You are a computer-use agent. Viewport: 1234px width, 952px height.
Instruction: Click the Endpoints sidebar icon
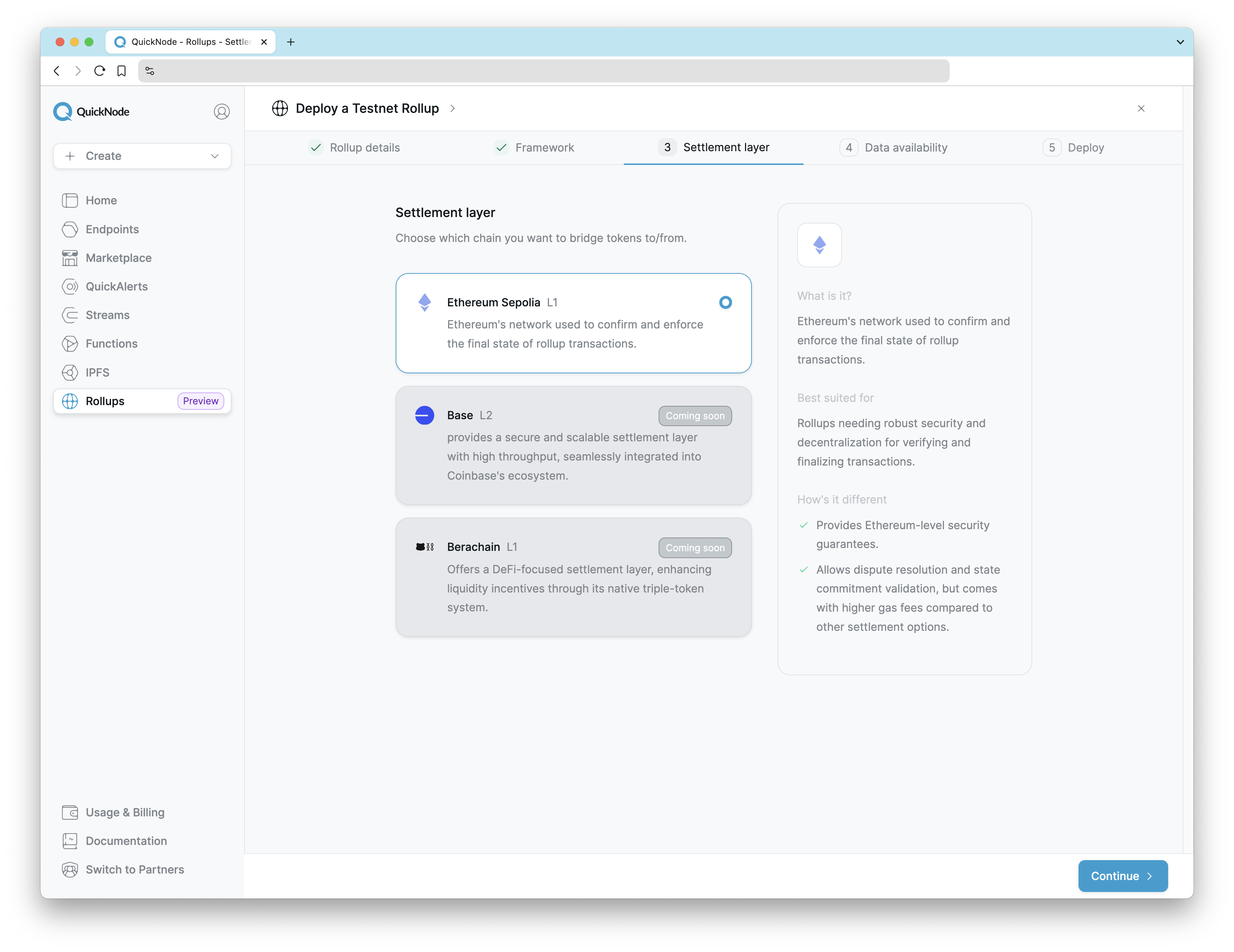(x=69, y=229)
